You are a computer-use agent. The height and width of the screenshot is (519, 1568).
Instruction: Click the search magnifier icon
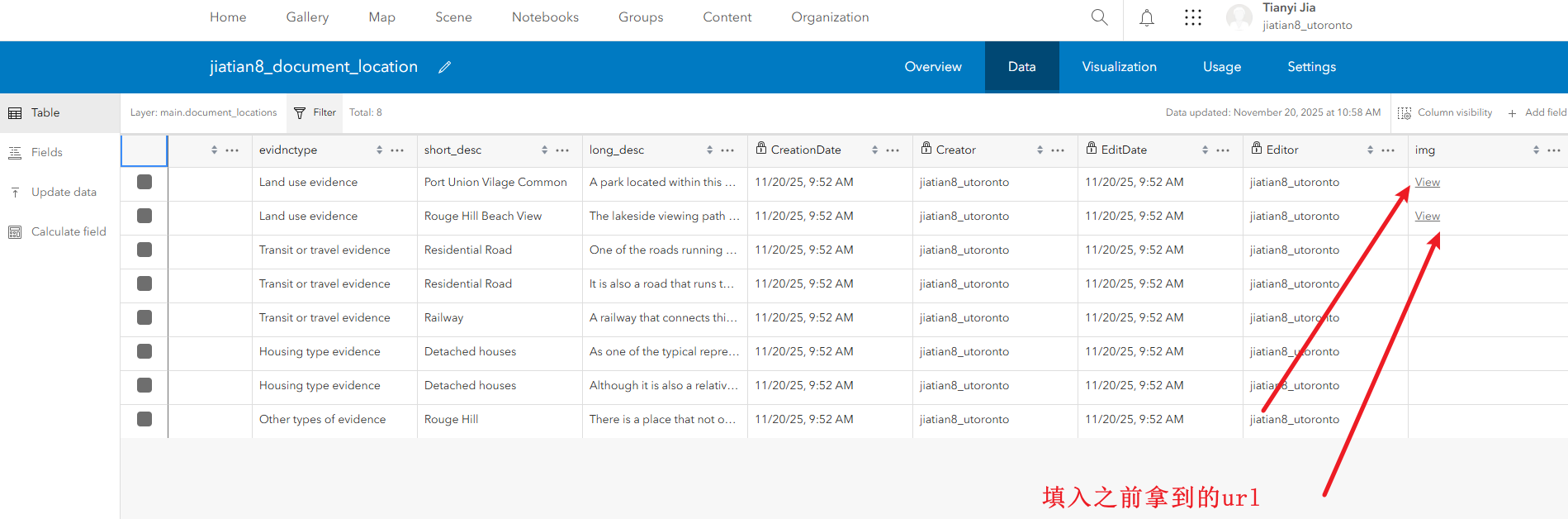(x=1099, y=17)
